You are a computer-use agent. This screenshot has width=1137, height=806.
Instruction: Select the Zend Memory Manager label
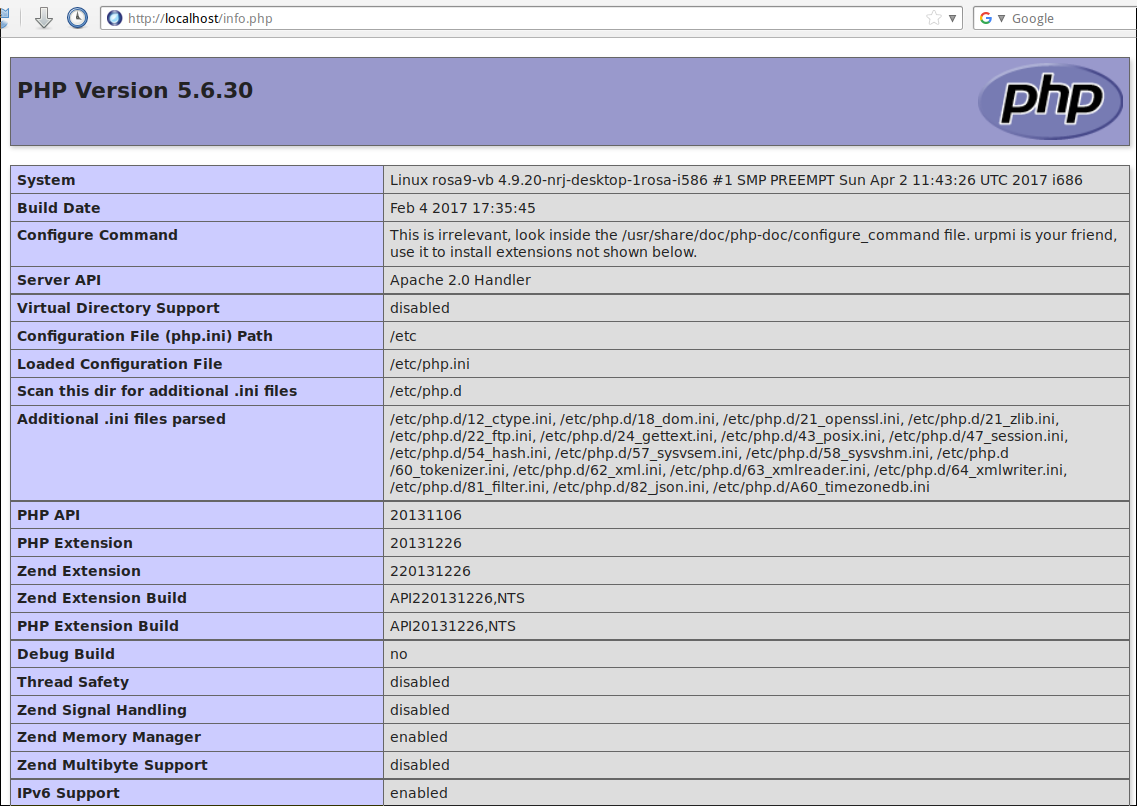click(x=109, y=737)
